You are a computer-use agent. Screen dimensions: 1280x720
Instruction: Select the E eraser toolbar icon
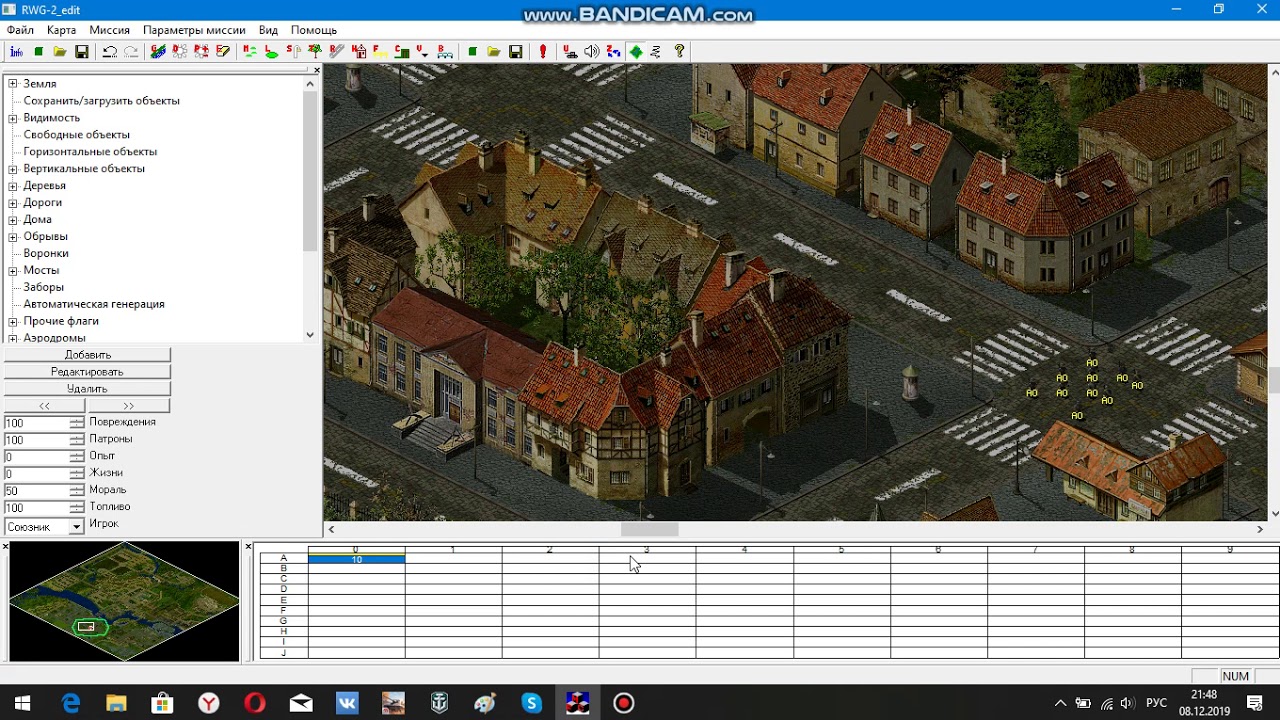pos(223,52)
